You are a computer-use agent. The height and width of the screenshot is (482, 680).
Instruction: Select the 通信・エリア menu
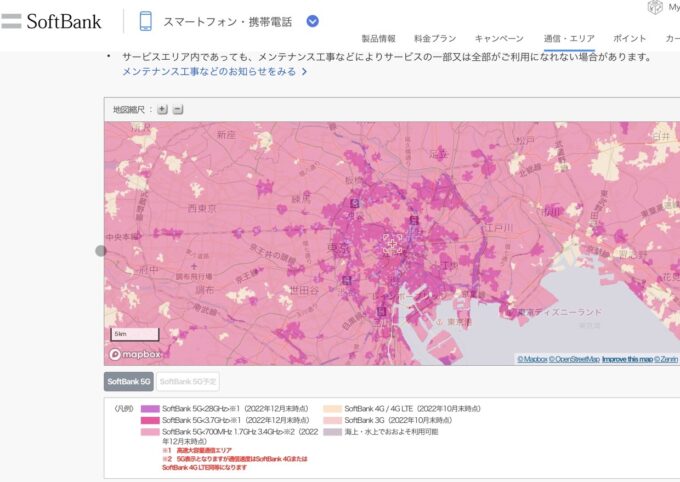tap(569, 39)
